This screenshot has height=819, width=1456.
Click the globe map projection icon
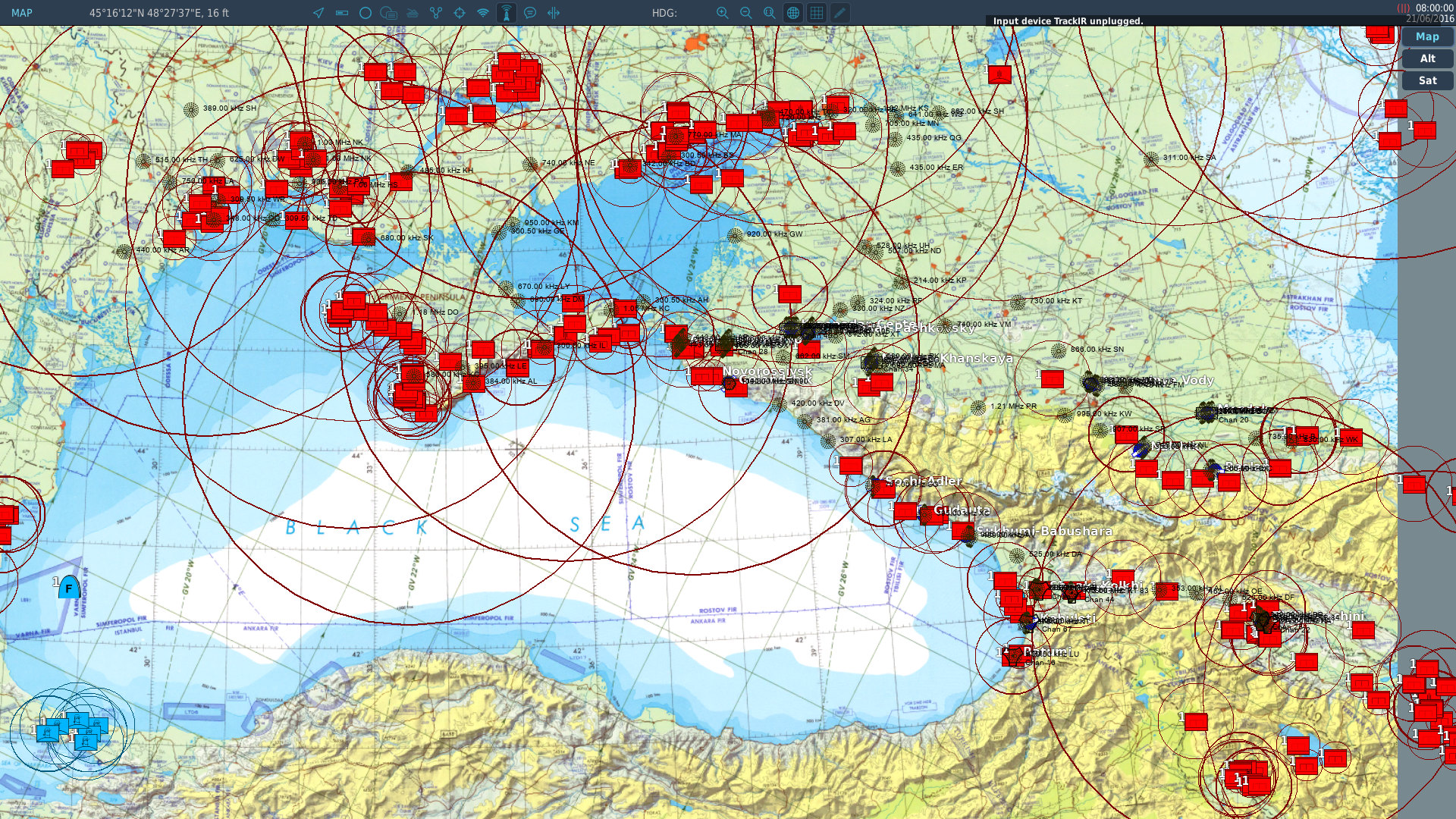(793, 13)
